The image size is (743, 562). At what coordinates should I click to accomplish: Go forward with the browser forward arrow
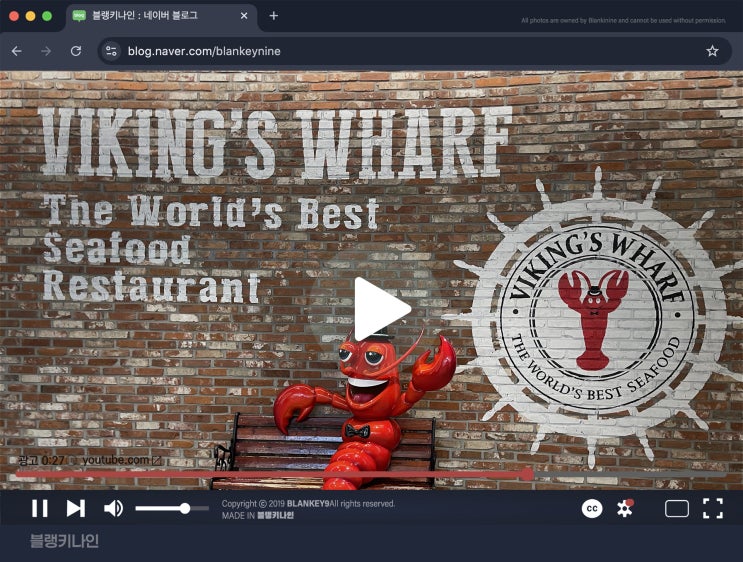pyautogui.click(x=46, y=51)
